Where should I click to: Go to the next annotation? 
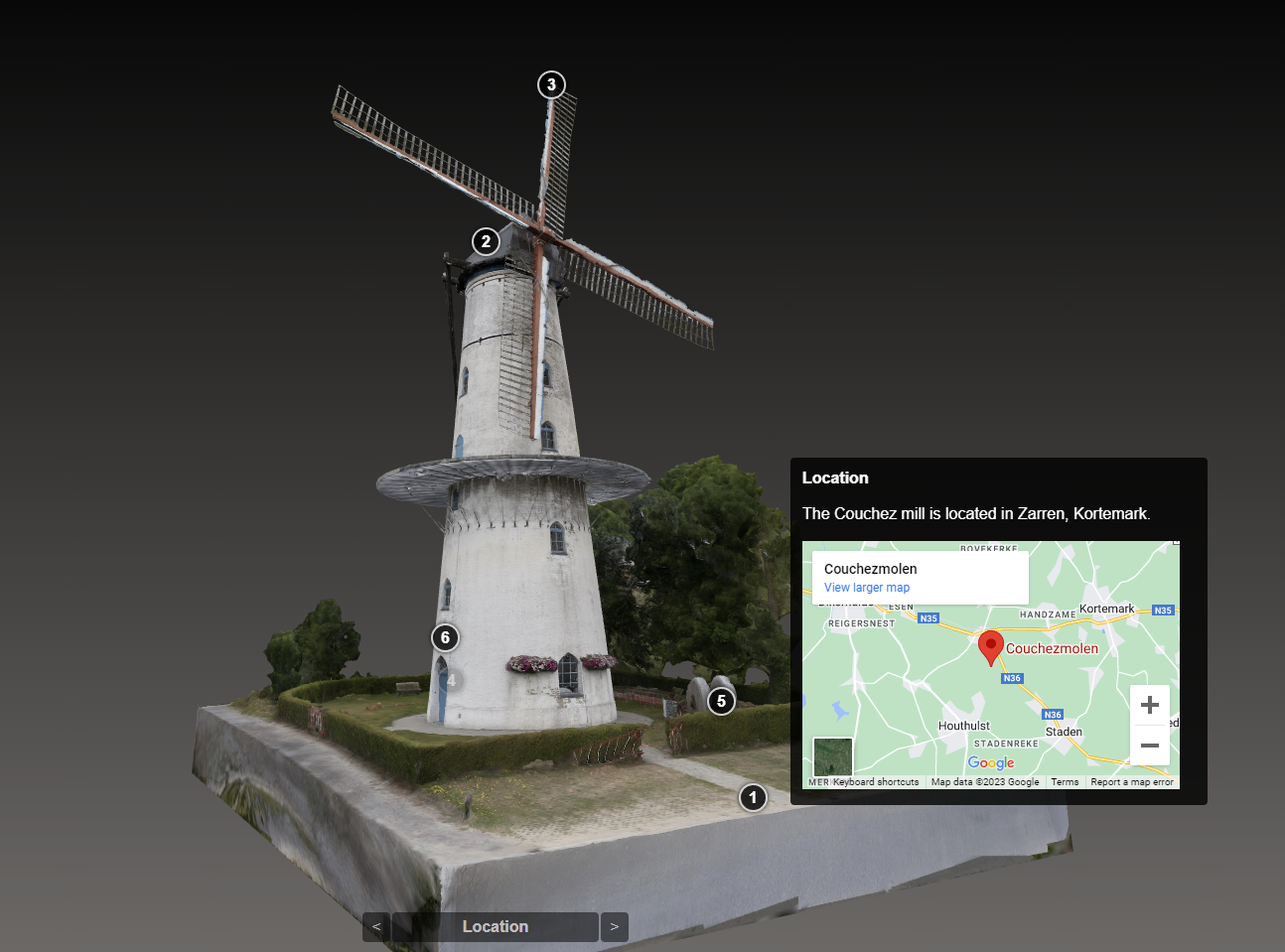[615, 926]
